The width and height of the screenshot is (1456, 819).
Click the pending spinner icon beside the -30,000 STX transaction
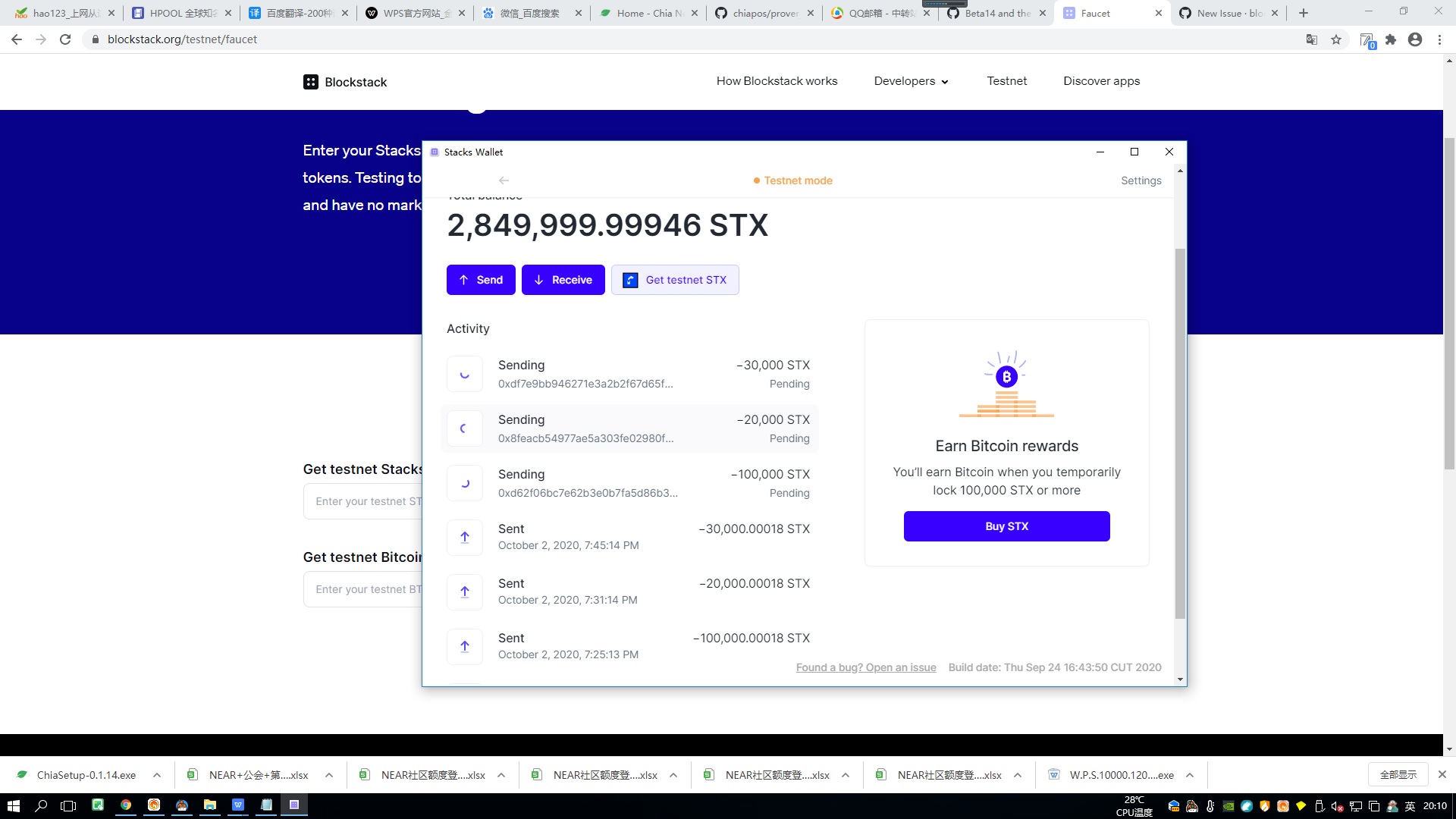(x=464, y=374)
